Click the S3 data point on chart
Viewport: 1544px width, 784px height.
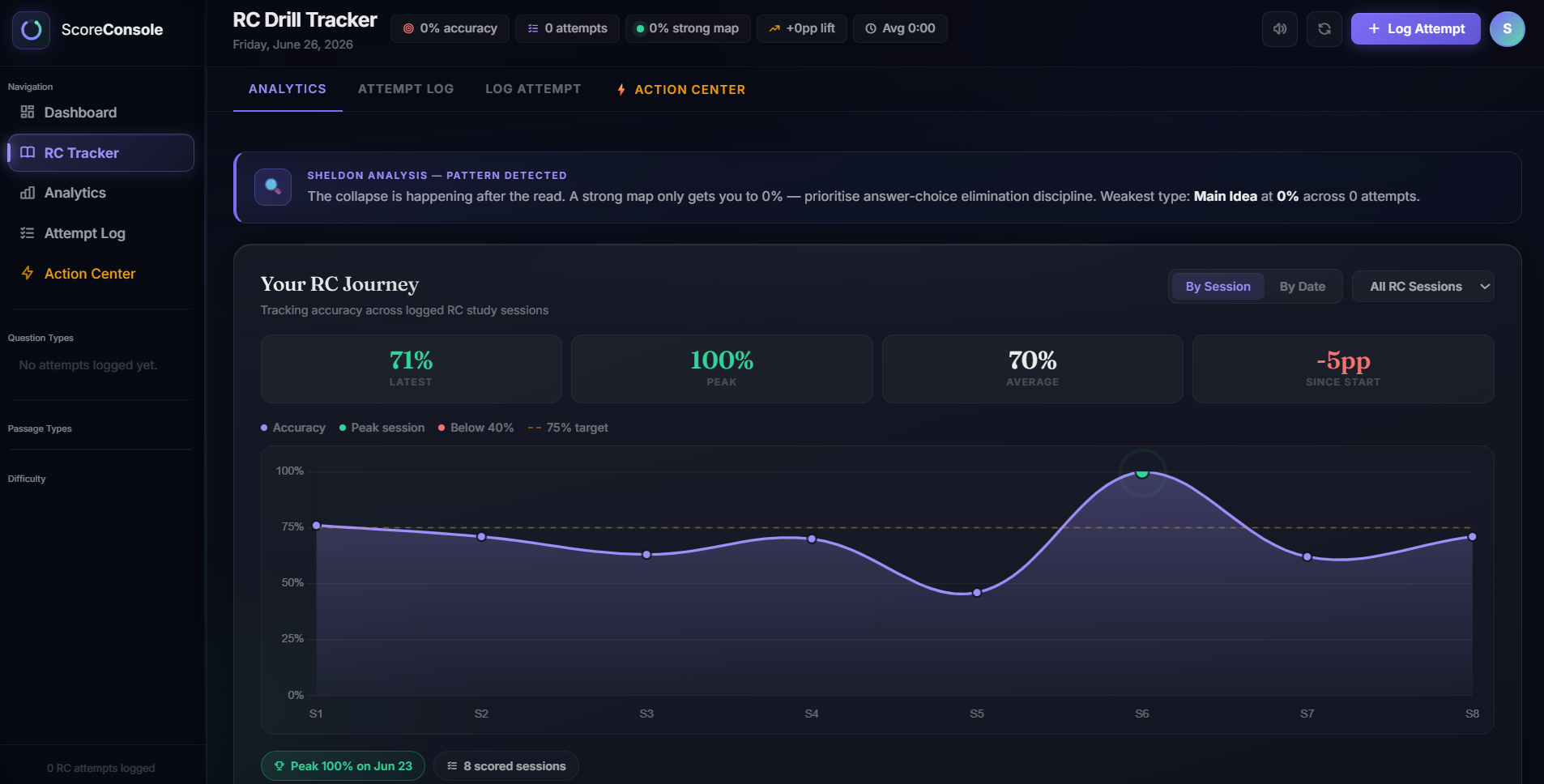click(646, 555)
